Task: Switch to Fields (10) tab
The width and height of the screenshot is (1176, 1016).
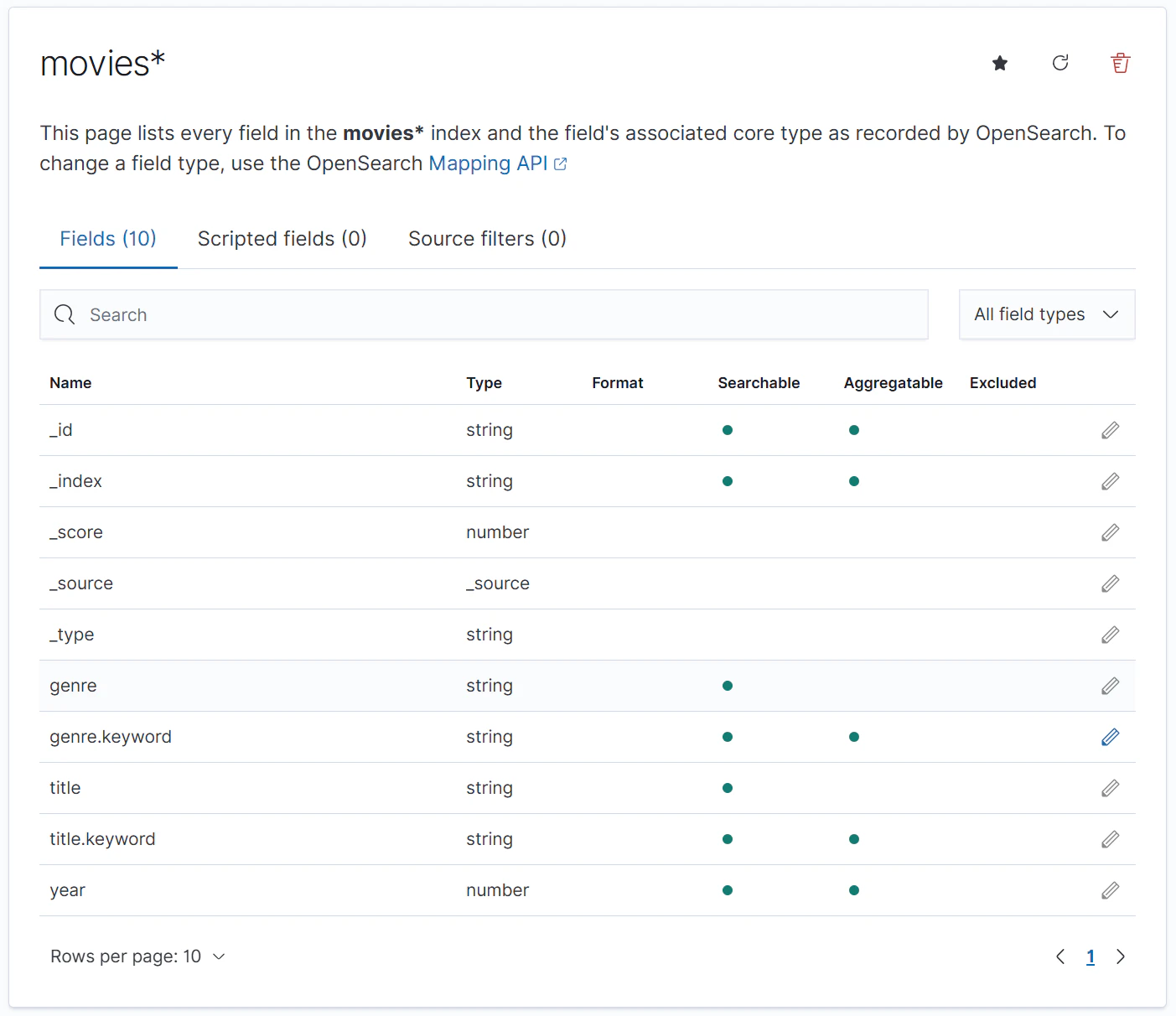Action: 108,239
